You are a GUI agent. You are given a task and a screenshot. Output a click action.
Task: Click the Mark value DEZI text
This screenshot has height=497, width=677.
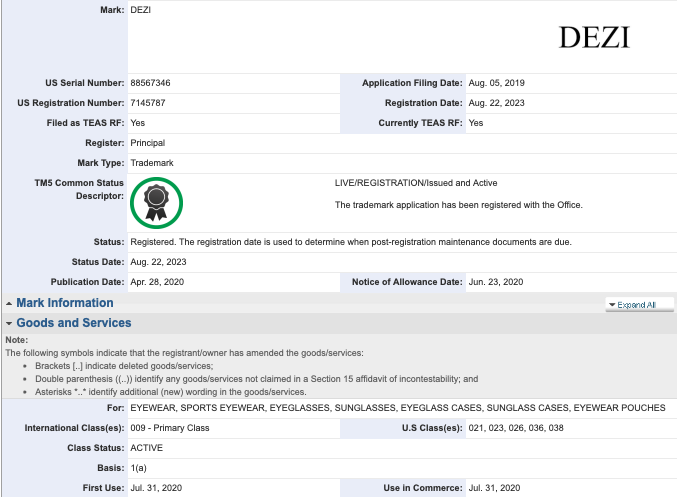tap(140, 10)
